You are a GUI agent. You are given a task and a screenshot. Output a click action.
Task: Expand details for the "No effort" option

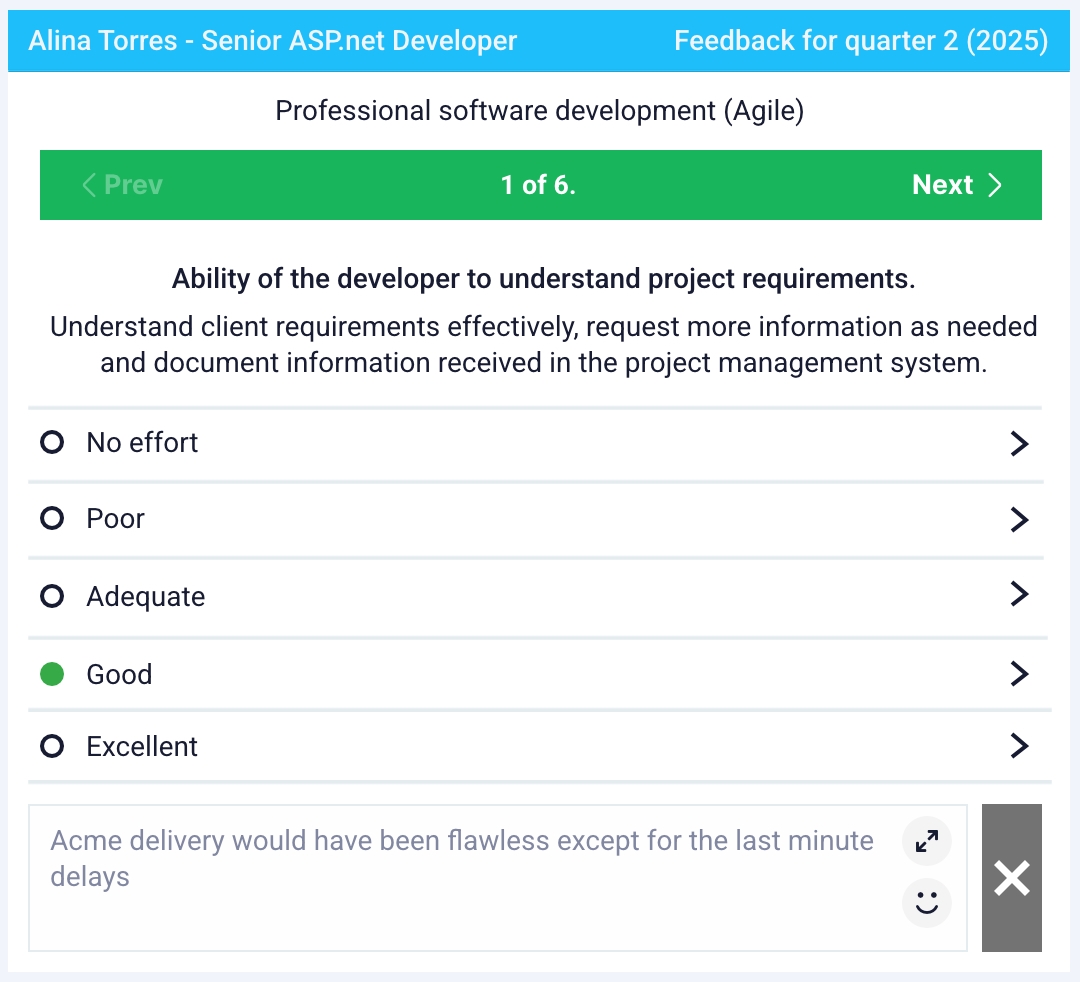[x=1019, y=443]
